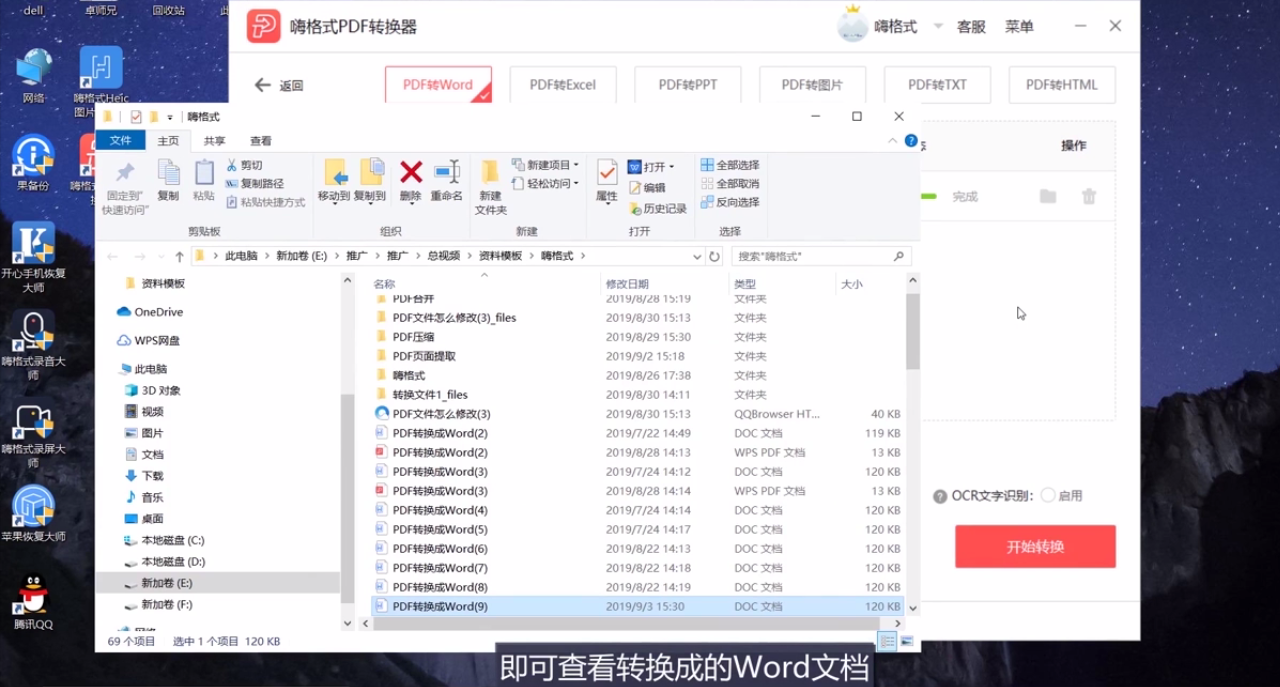Viewport: 1280px width, 687px height.
Task: Open the New item (新建项目) dropdown
Action: click(545, 165)
